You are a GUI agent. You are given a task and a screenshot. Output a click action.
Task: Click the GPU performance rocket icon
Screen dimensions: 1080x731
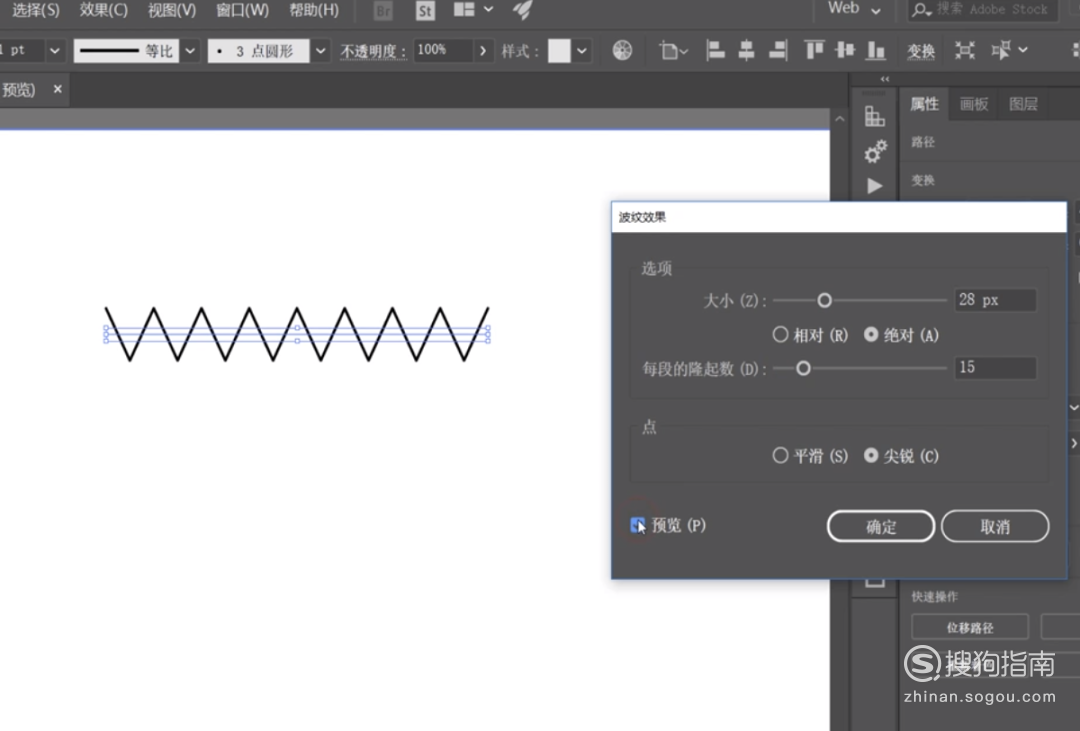[523, 9]
